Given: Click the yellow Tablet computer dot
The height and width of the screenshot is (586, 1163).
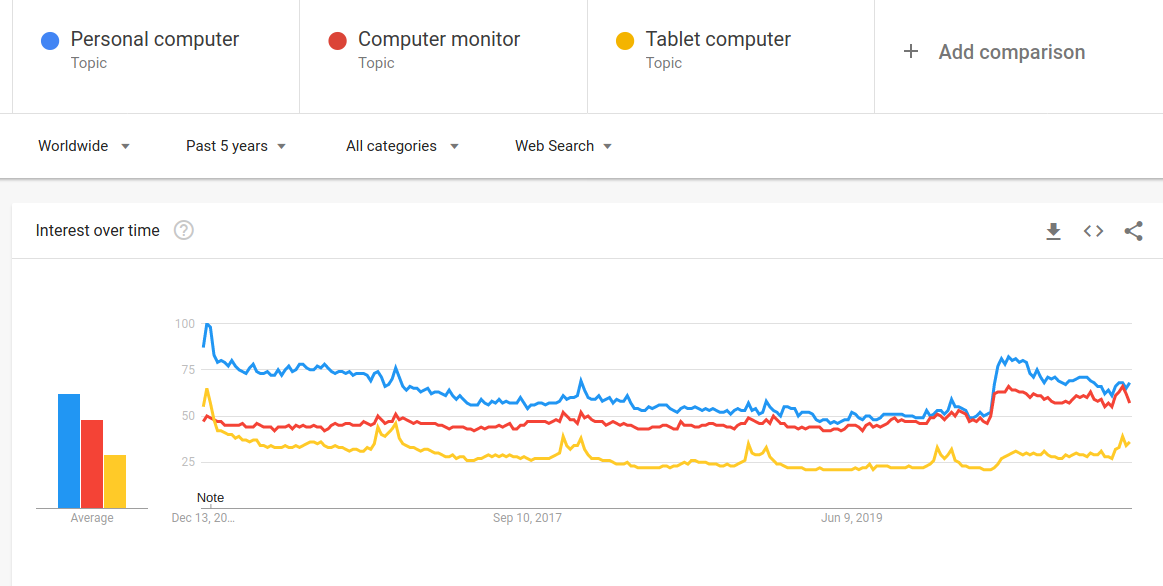Looking at the screenshot, I should pos(625,41).
